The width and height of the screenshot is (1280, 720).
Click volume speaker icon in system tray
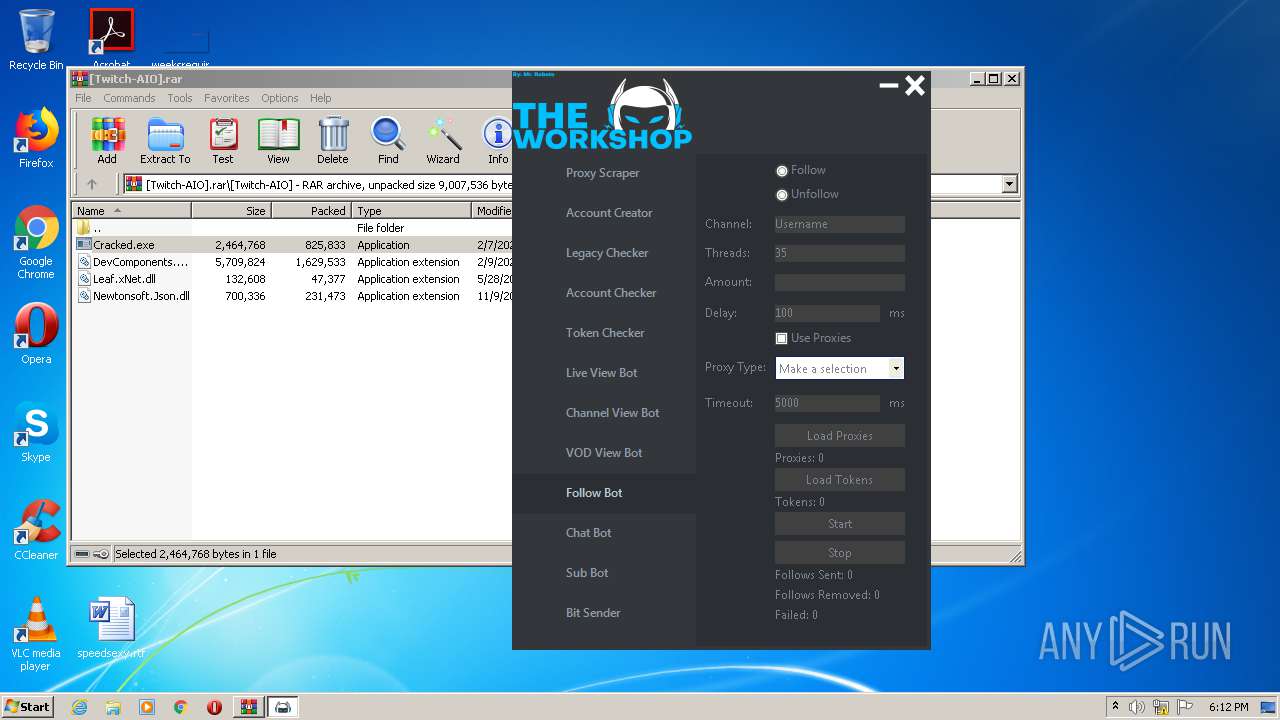coord(1137,707)
